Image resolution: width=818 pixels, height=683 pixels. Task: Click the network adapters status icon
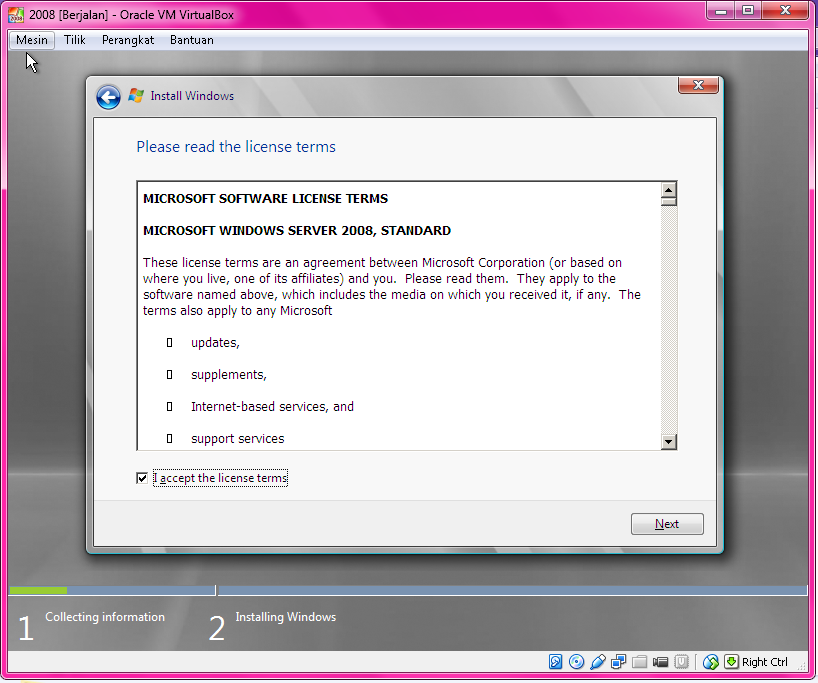point(619,662)
